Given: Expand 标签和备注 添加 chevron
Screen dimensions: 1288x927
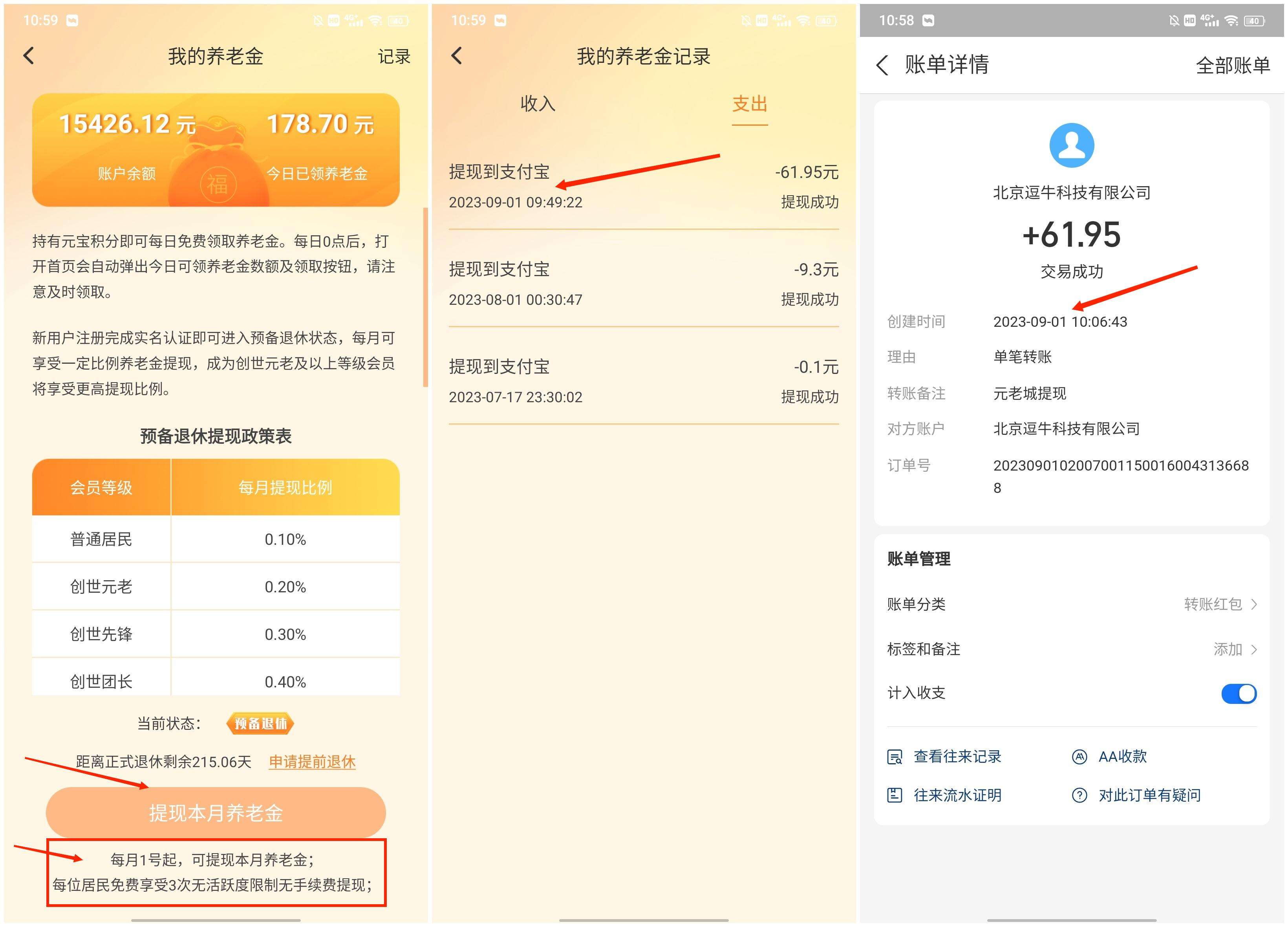Looking at the screenshot, I should (x=1253, y=649).
